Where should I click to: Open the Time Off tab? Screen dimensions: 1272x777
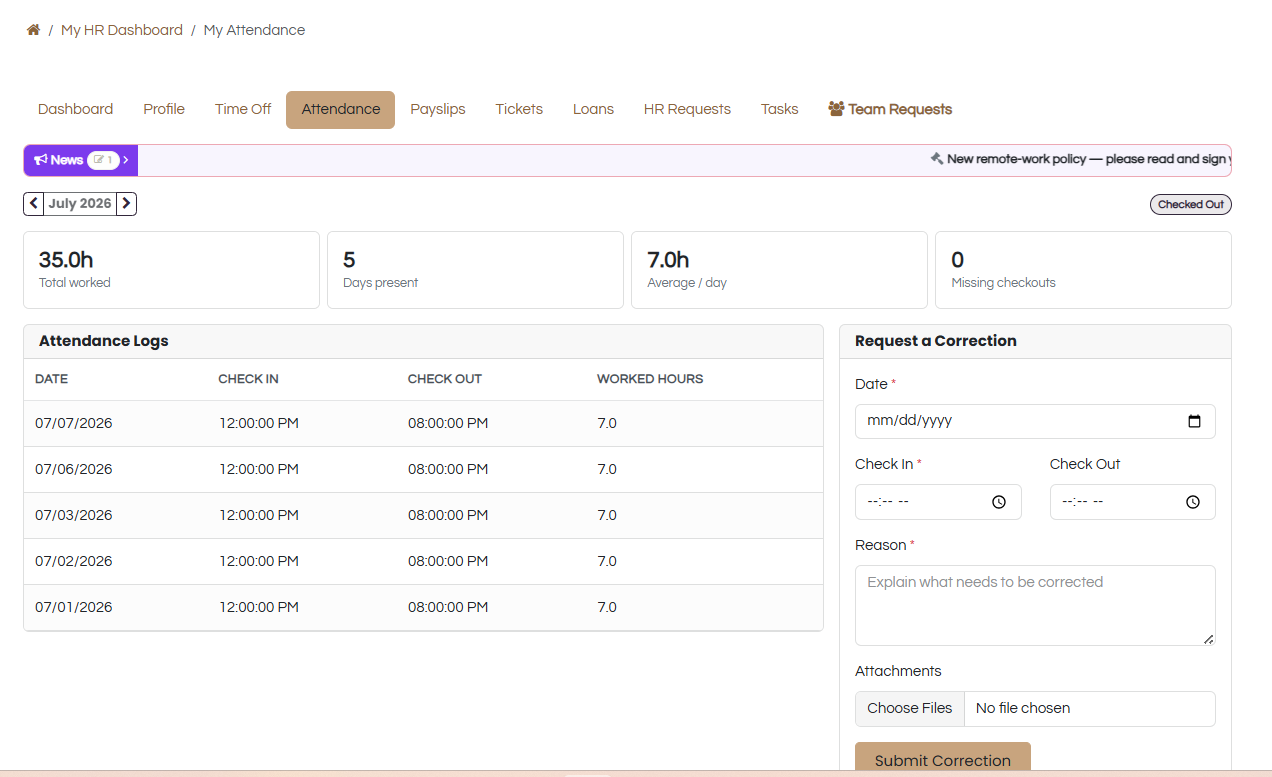(x=243, y=110)
